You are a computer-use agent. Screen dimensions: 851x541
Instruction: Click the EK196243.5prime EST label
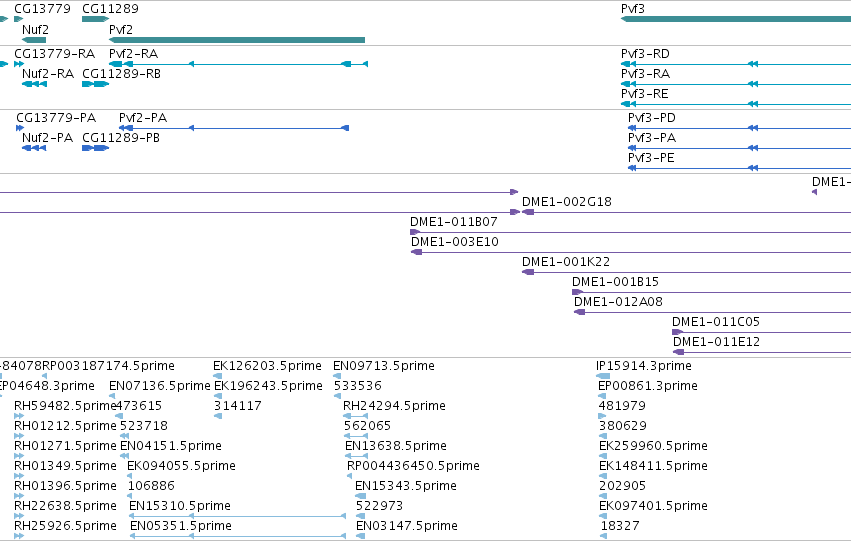click(269, 386)
